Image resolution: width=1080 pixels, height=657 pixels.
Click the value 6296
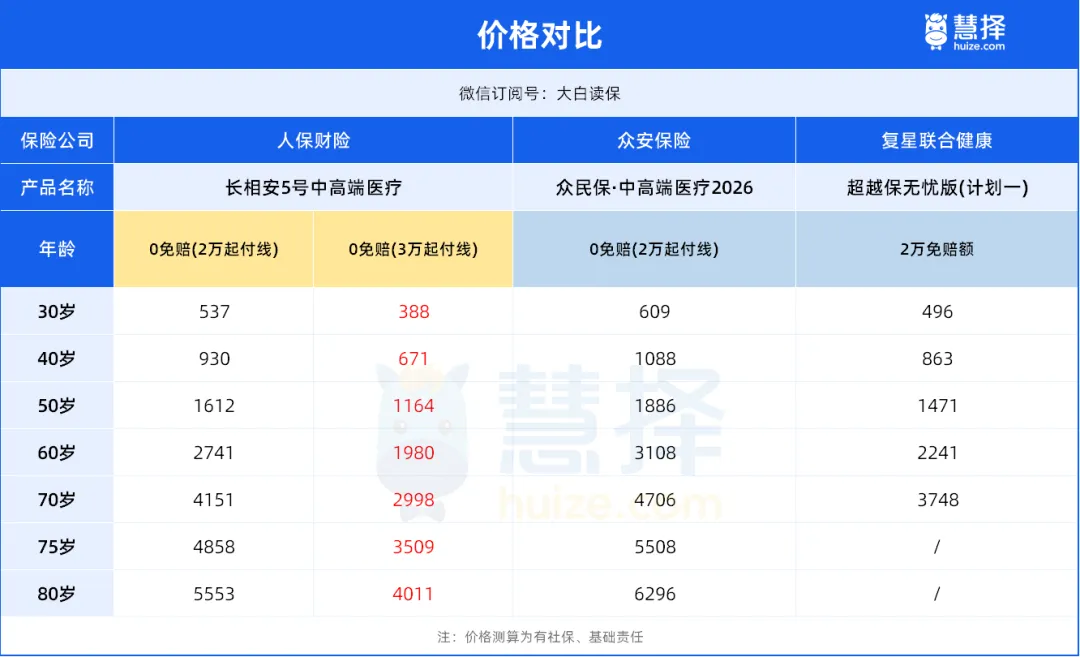coord(655,594)
